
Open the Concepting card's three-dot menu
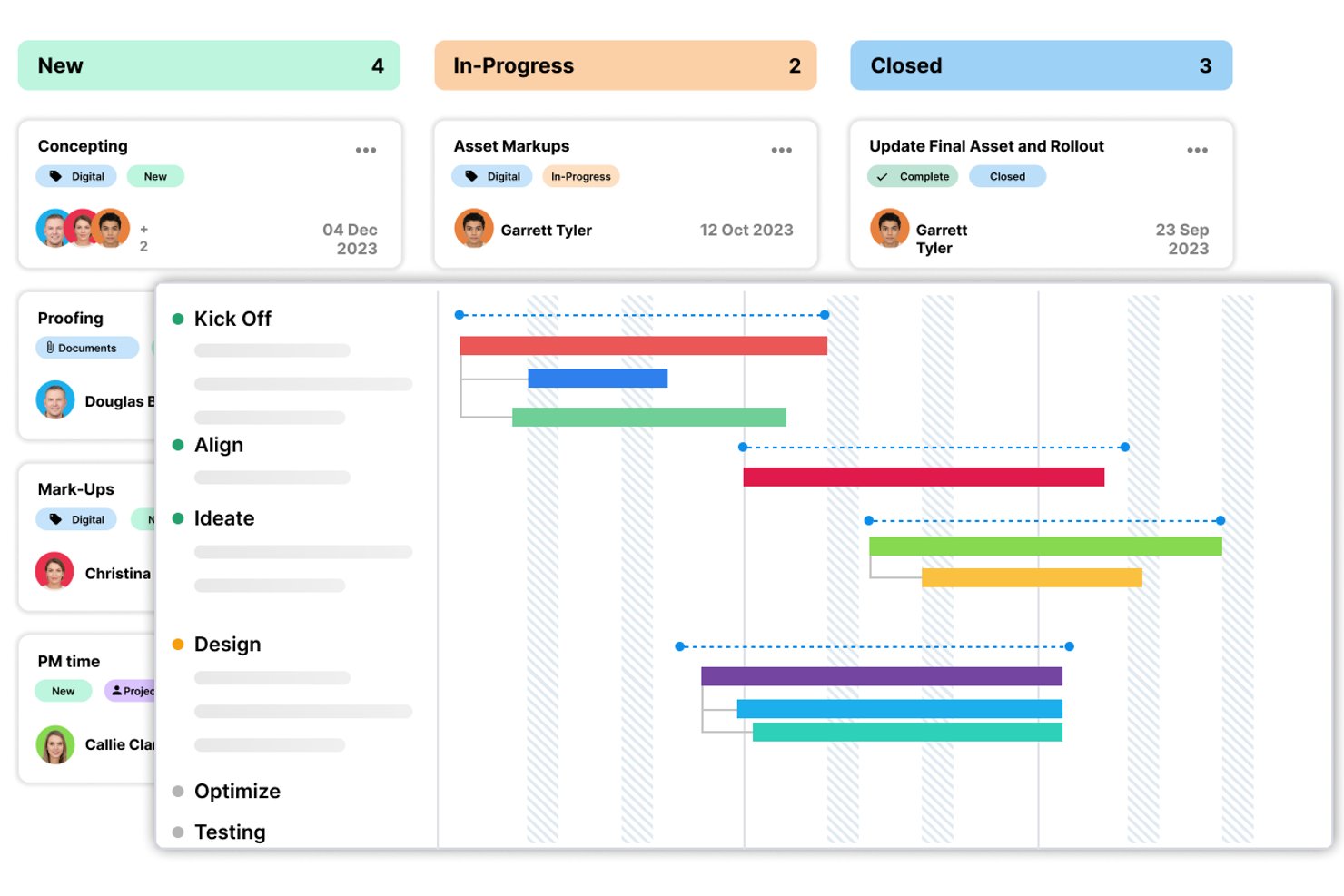tap(366, 150)
